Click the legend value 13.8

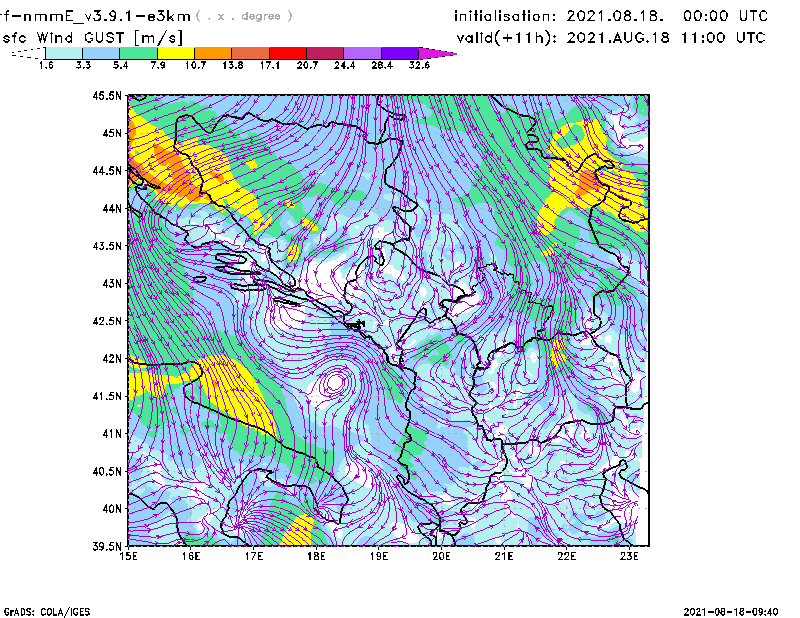click(233, 65)
